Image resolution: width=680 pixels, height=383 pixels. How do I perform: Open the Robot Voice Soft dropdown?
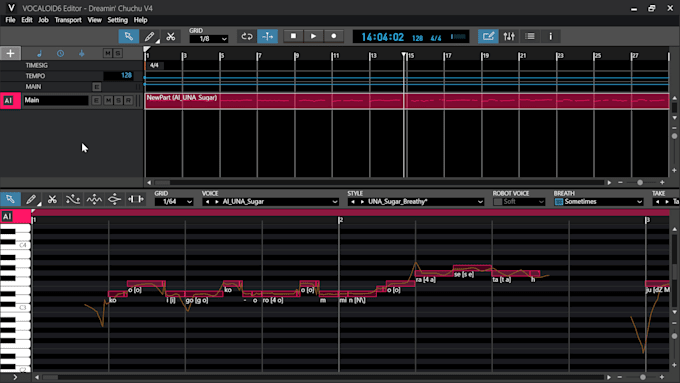[523, 202]
